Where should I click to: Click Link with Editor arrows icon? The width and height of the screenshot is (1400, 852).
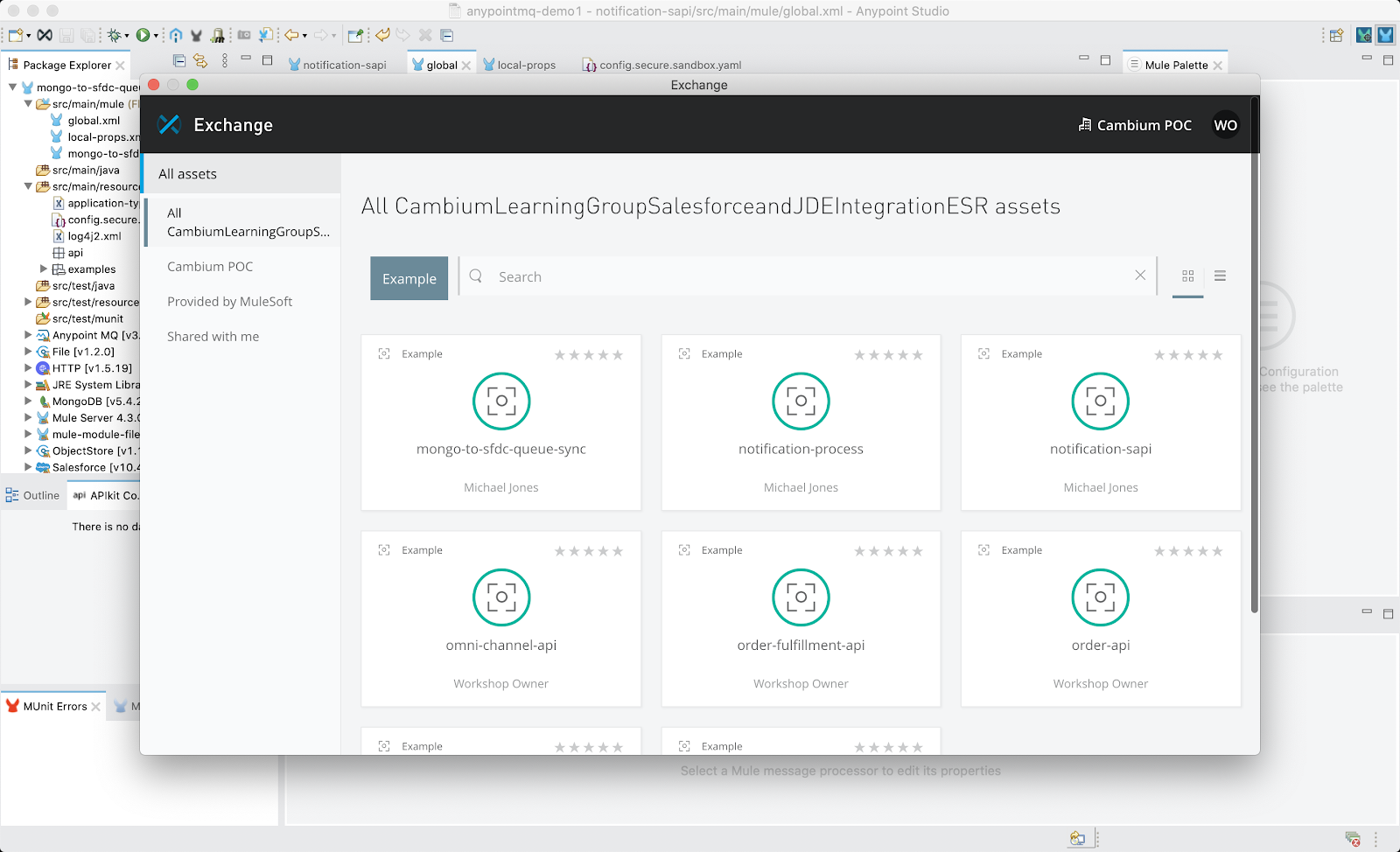point(200,60)
